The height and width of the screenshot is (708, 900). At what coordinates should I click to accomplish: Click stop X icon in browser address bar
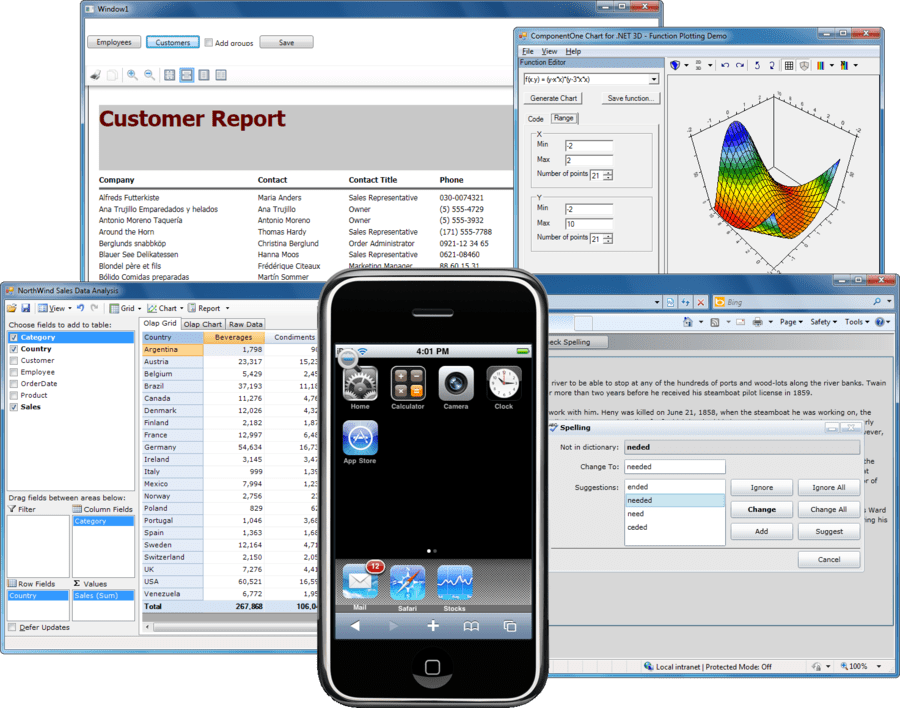[701, 302]
